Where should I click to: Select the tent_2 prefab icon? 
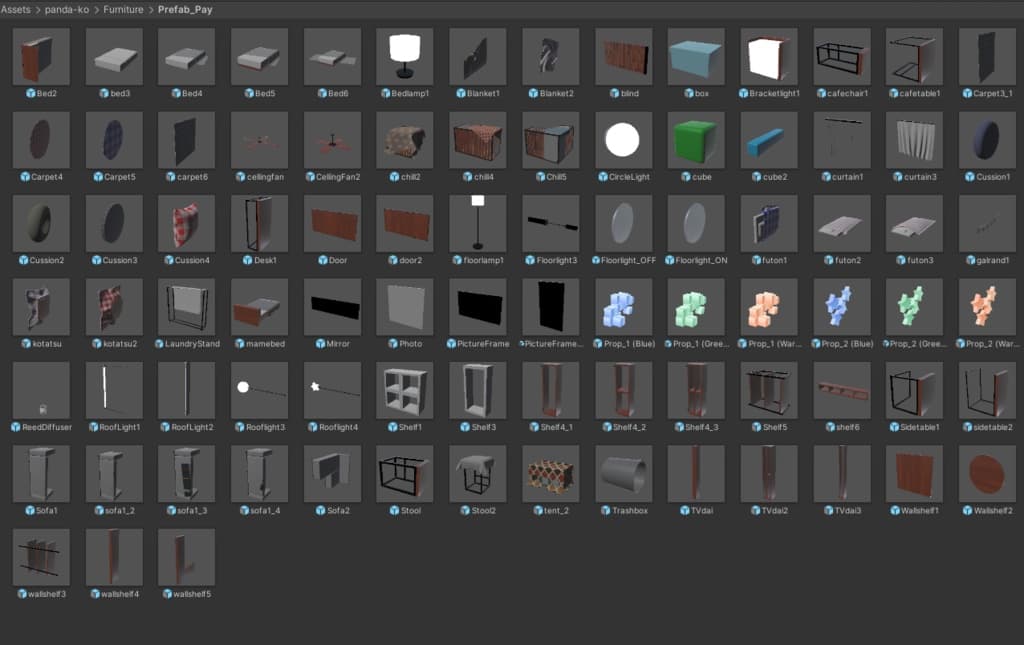click(551, 474)
